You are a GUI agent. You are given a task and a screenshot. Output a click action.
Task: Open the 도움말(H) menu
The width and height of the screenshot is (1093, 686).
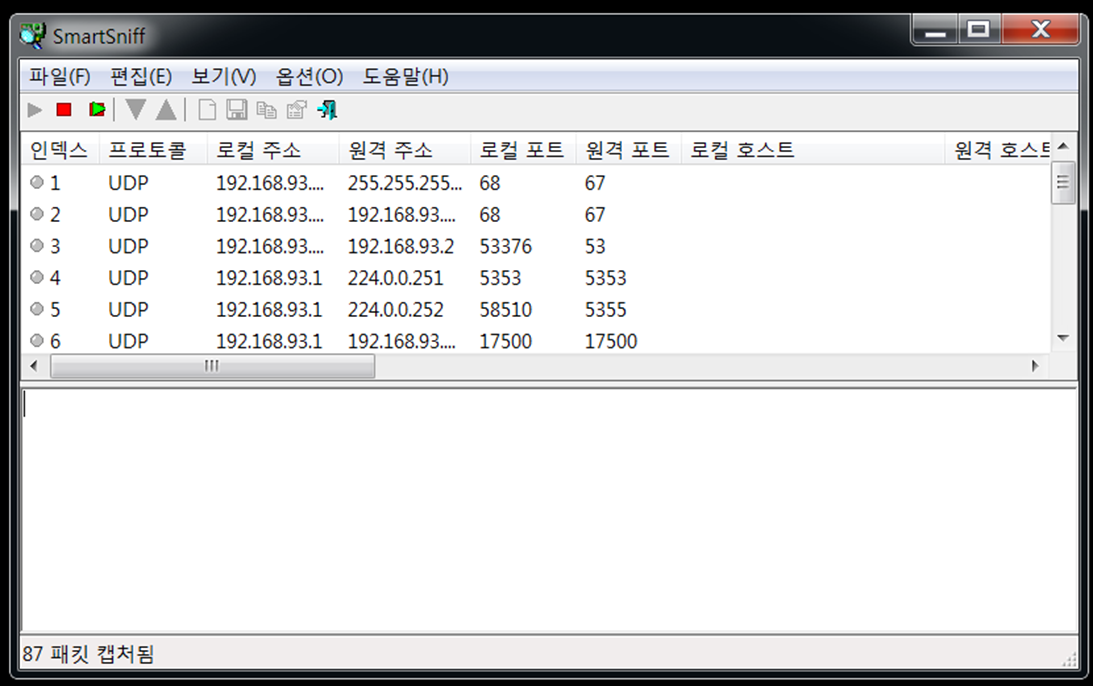405,76
